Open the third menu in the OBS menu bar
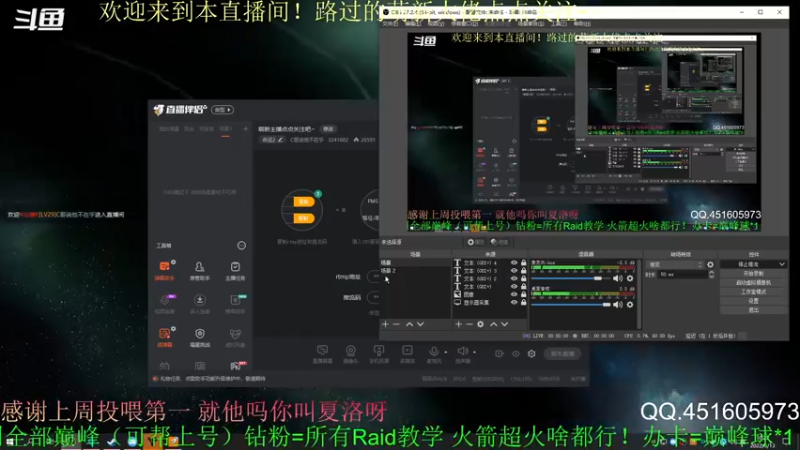 click(x=436, y=23)
